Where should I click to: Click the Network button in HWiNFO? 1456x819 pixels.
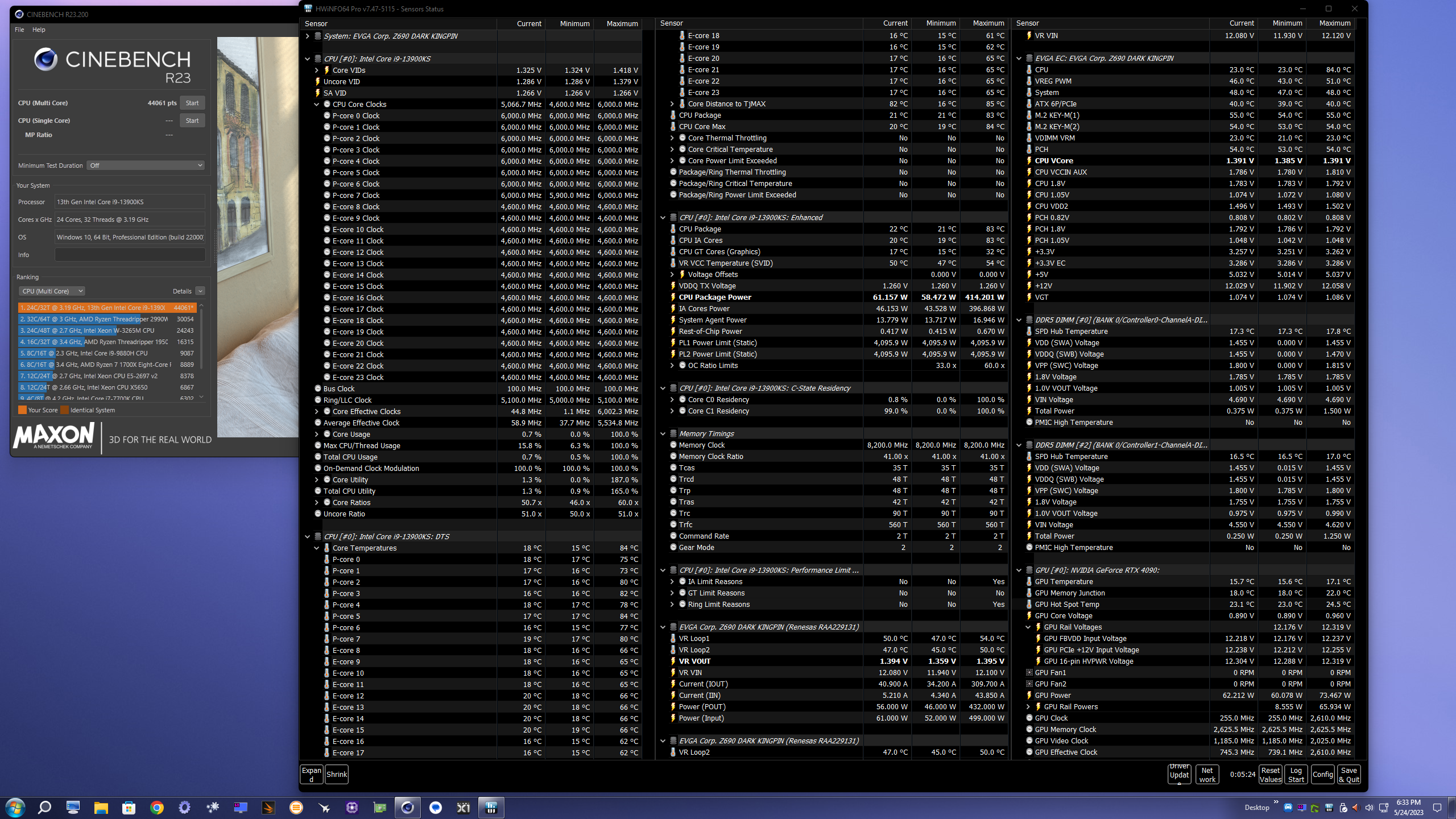coord(1207,774)
